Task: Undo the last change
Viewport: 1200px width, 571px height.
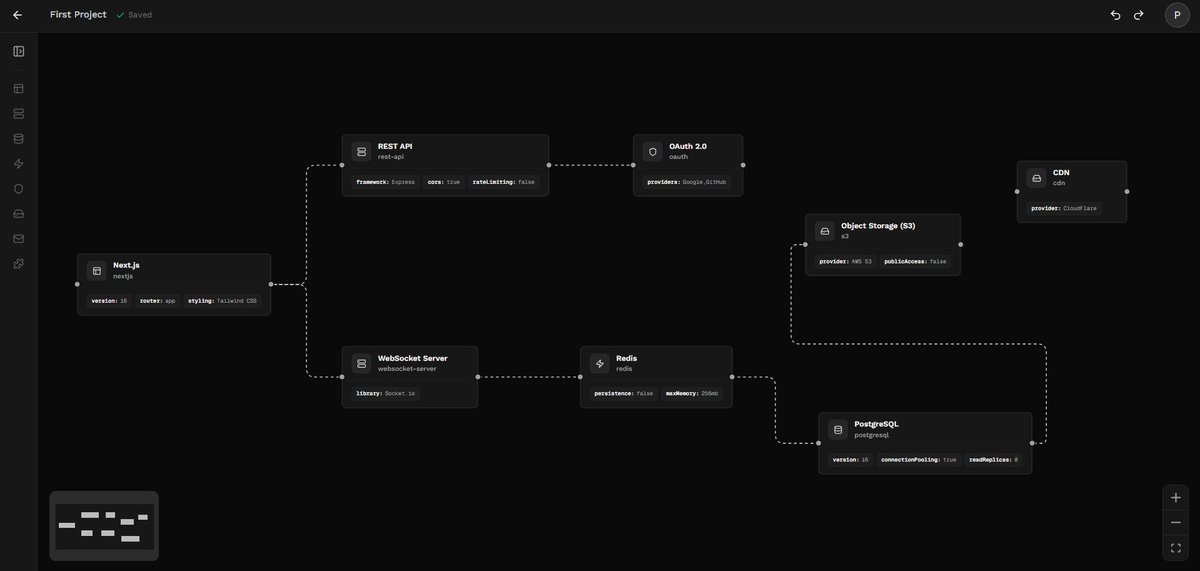Action: coord(1115,15)
